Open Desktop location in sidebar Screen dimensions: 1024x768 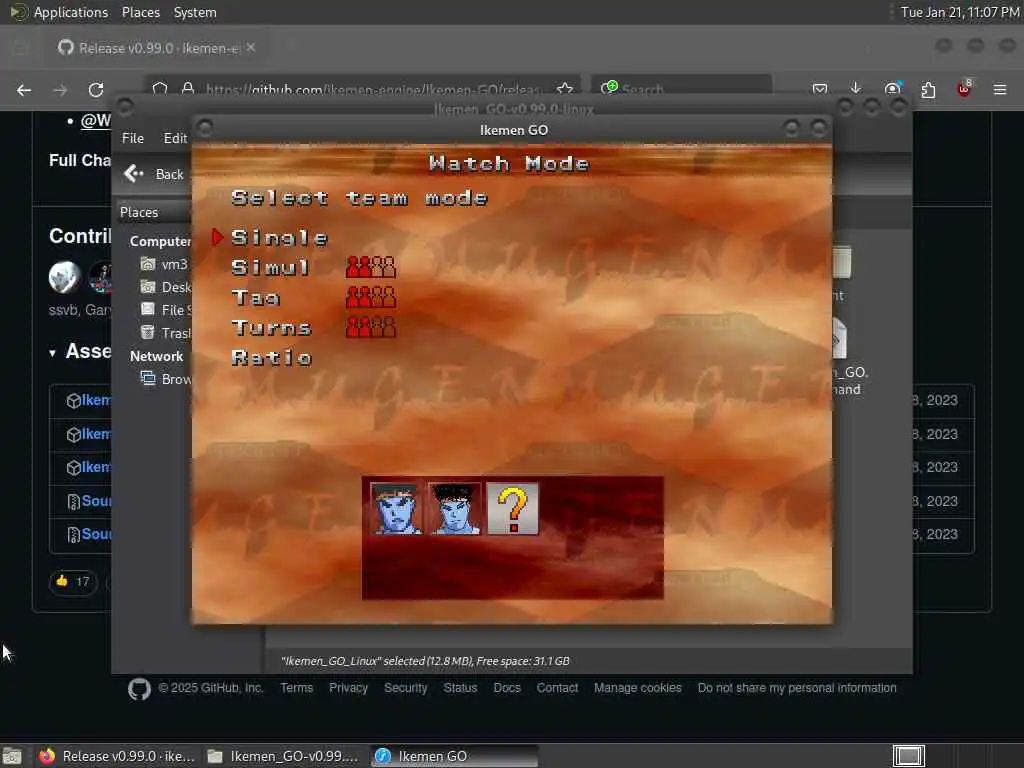pyautogui.click(x=166, y=287)
